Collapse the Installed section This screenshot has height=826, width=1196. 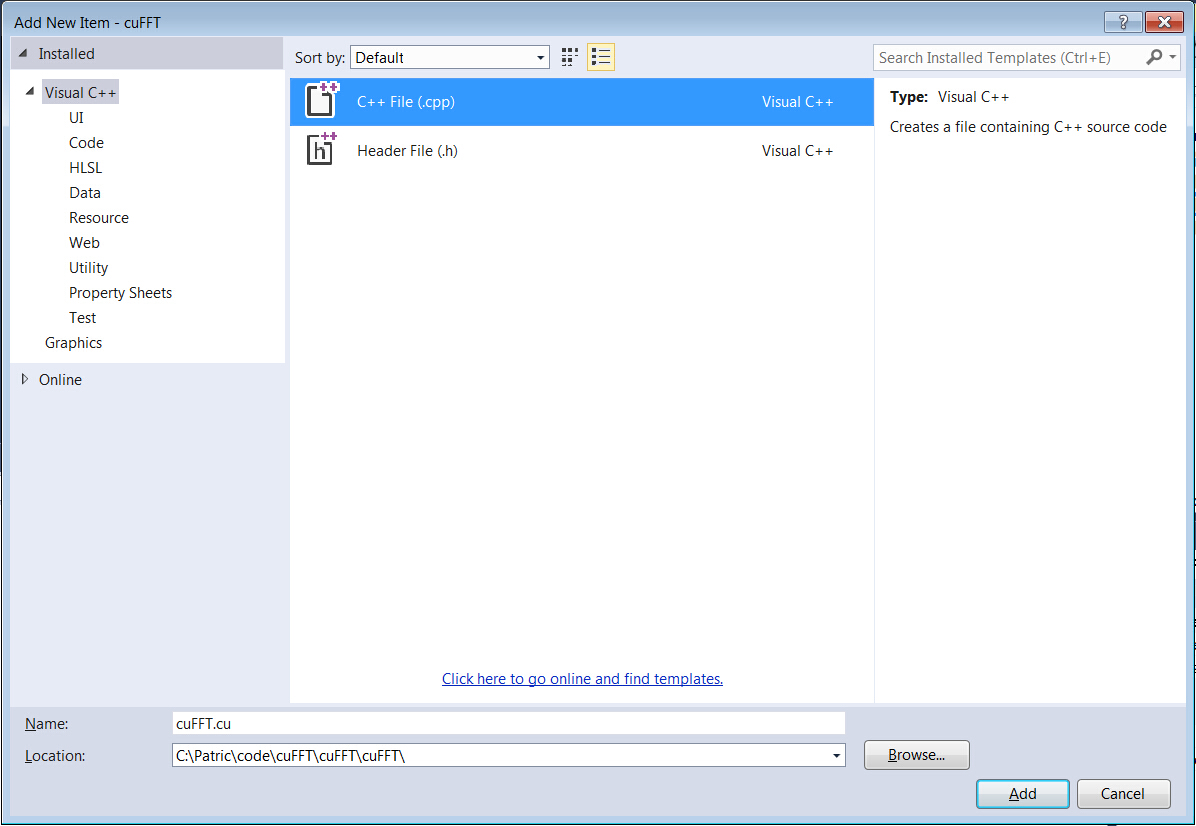coord(22,54)
